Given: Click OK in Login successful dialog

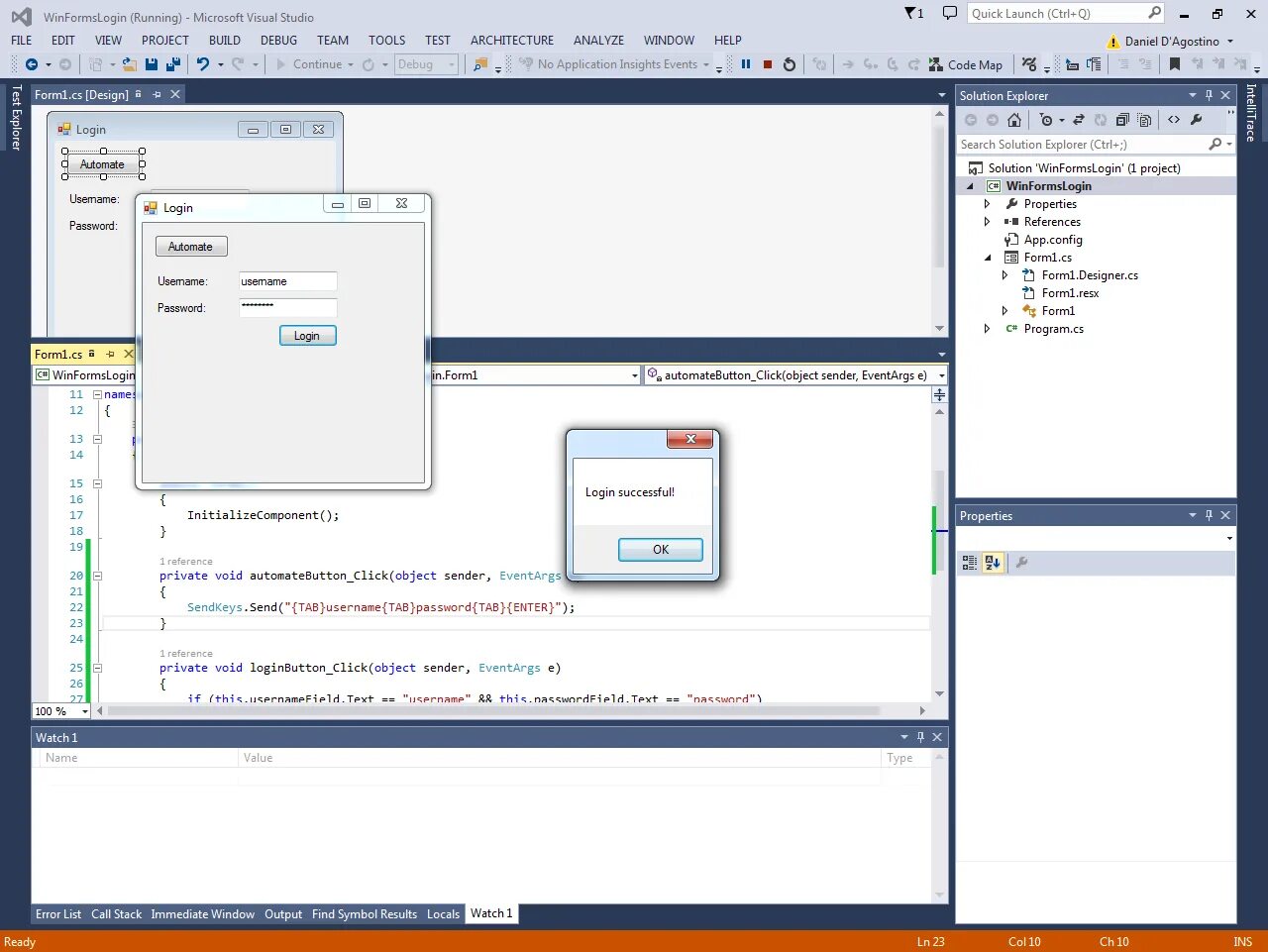Looking at the screenshot, I should (x=661, y=550).
